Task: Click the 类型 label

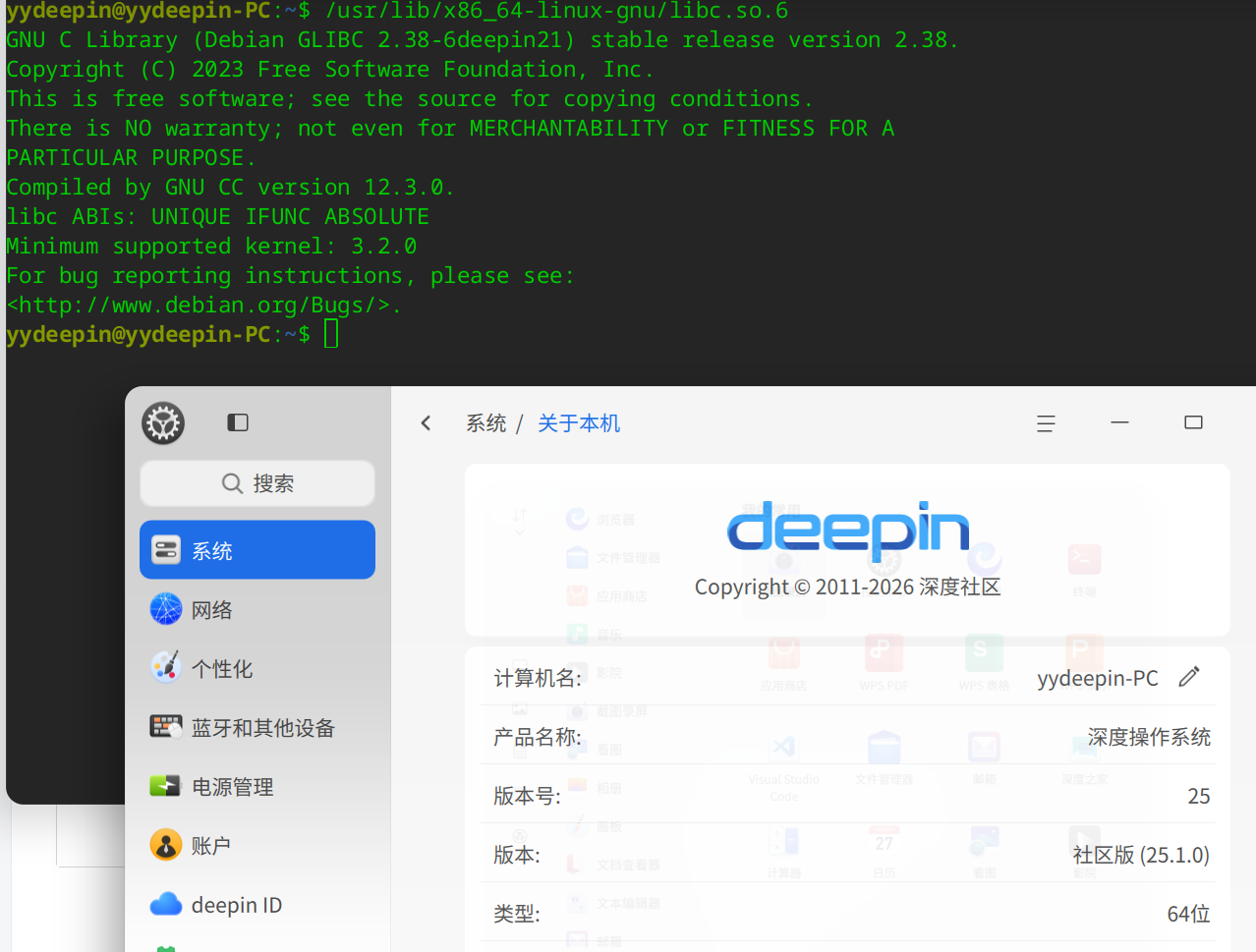Action: point(517,914)
